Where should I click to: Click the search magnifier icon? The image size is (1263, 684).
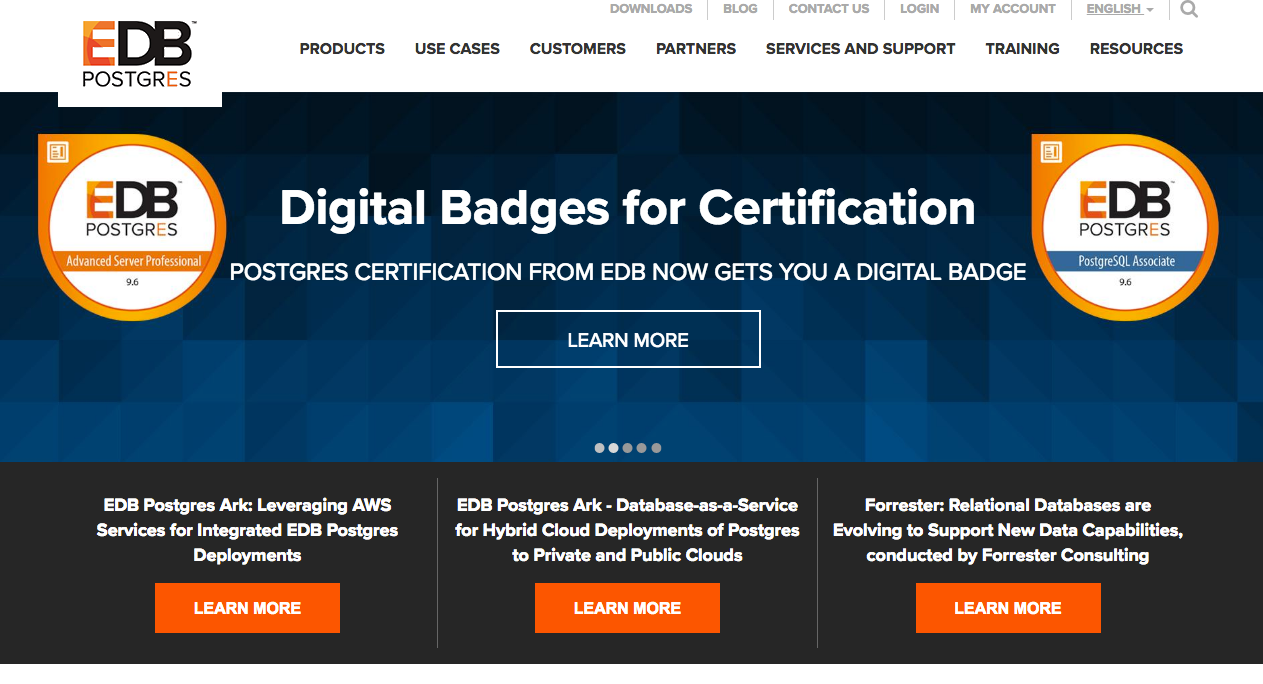(x=1189, y=10)
